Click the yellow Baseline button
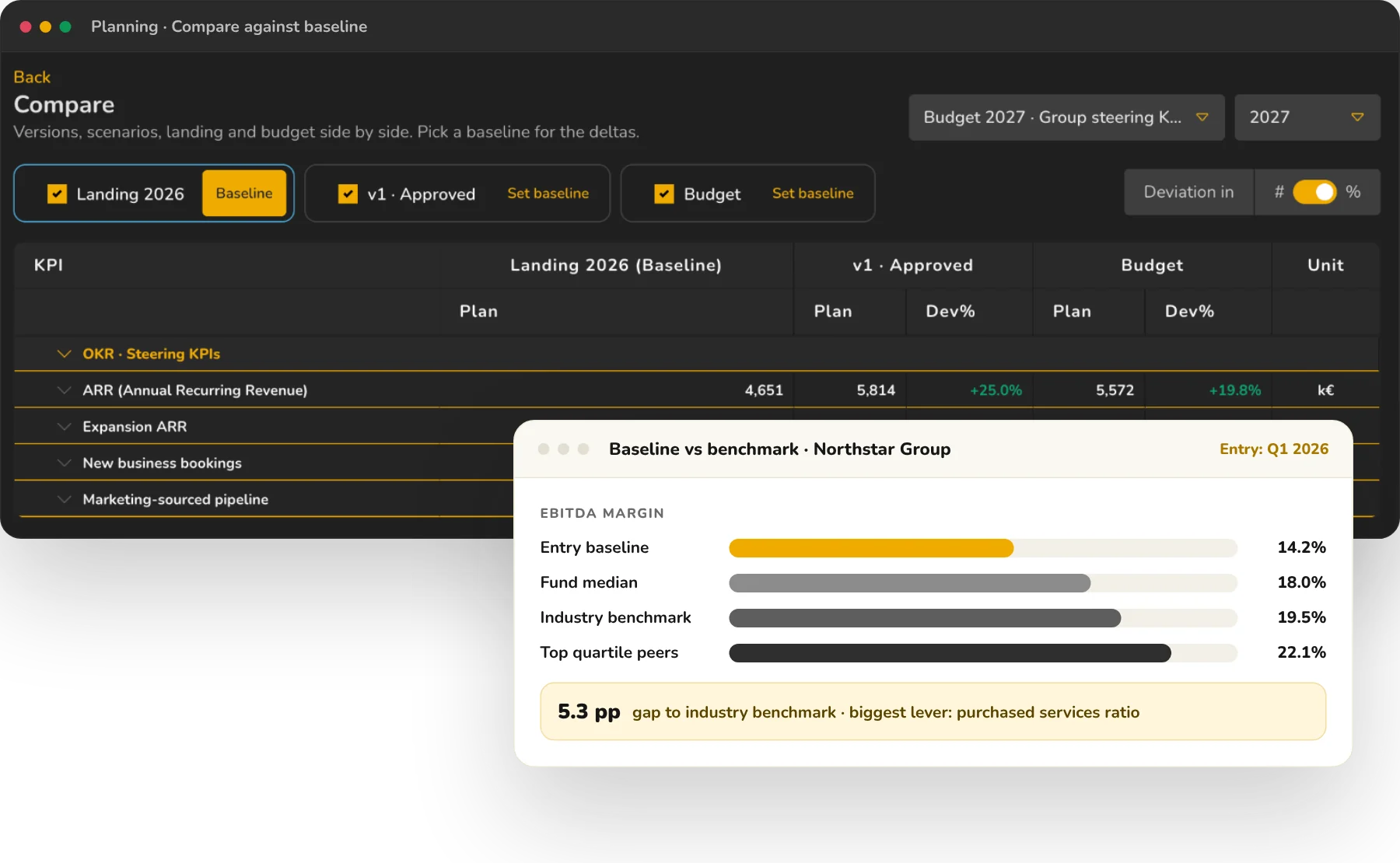1400x863 pixels. tap(244, 194)
